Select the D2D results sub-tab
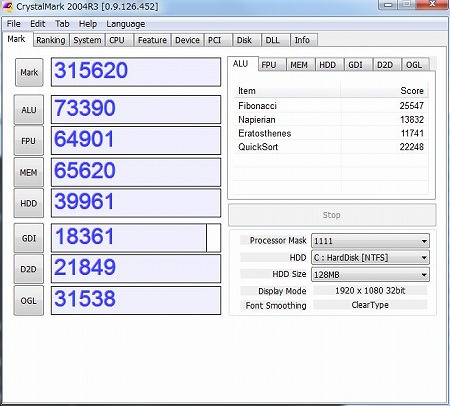The height and width of the screenshot is (406, 450). [x=387, y=65]
